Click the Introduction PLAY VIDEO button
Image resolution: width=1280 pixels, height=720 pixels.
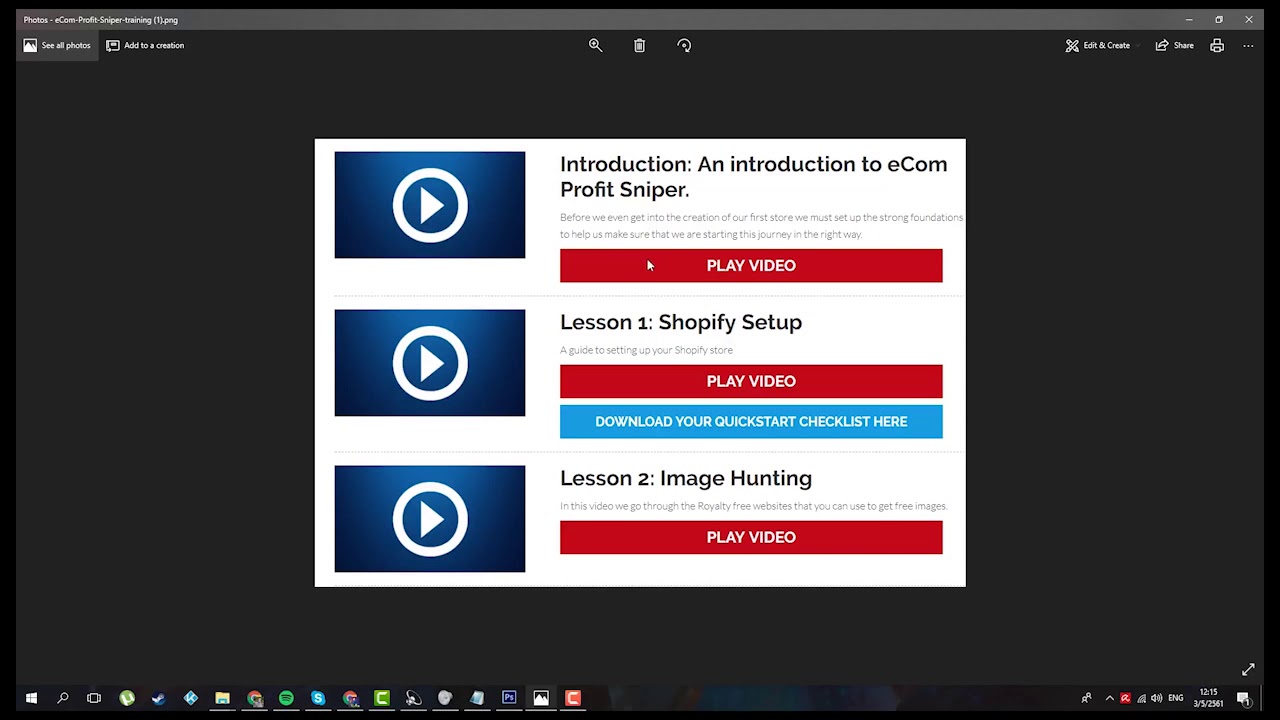[x=751, y=266]
